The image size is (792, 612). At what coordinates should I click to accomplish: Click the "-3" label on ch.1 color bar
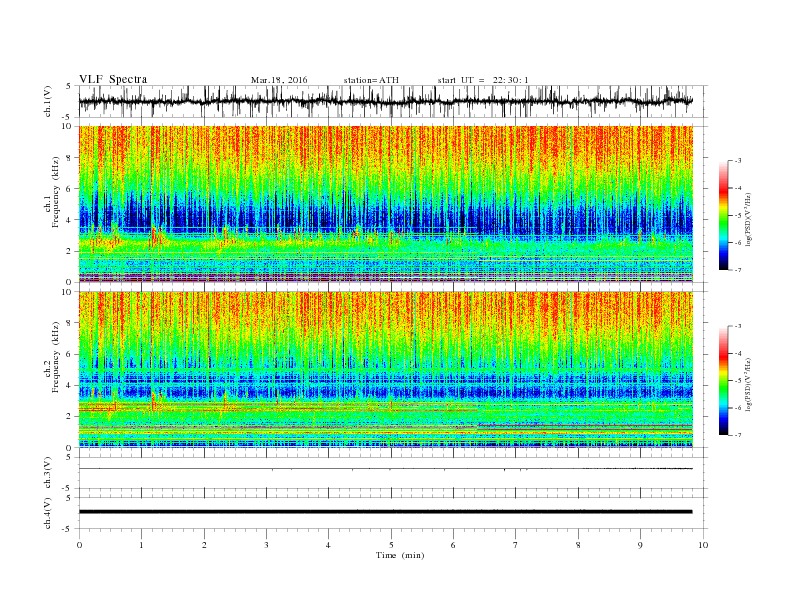[x=738, y=161]
